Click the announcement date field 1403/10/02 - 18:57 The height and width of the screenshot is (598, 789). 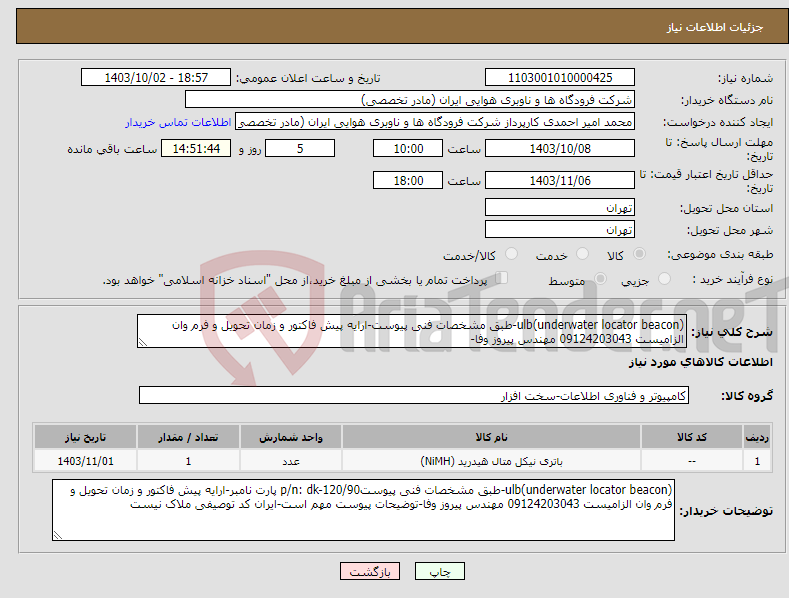pos(156,78)
